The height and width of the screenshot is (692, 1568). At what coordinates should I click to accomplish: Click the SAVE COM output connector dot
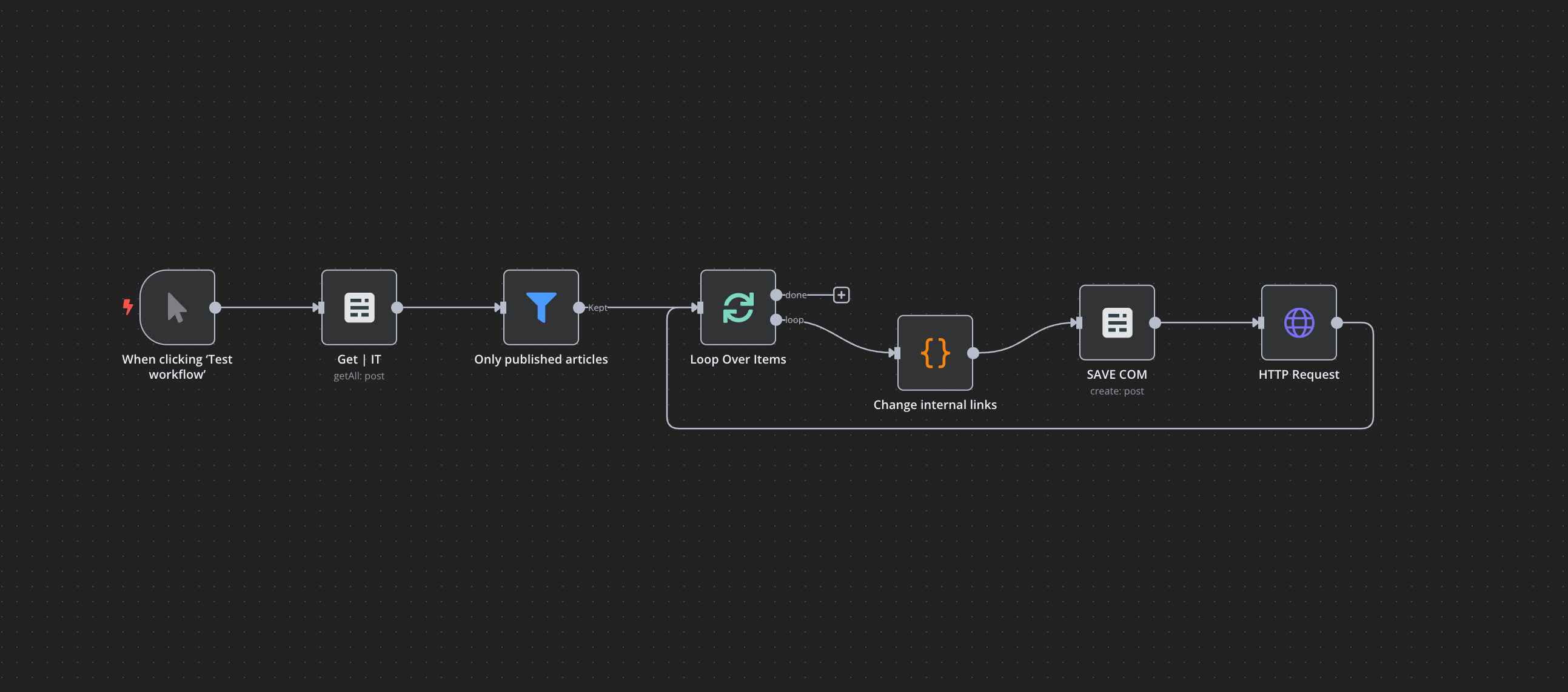click(1154, 323)
